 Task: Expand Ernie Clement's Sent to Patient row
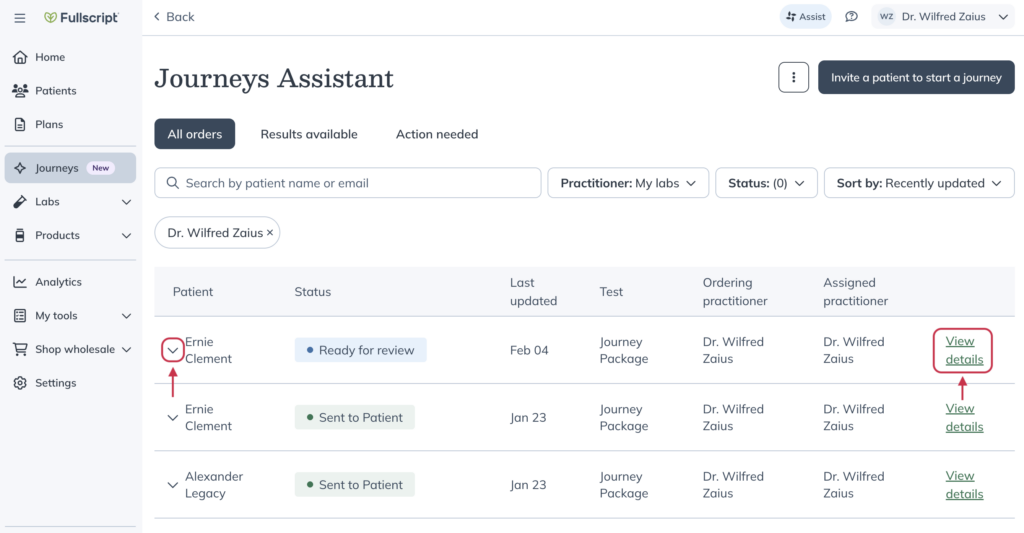click(172, 417)
